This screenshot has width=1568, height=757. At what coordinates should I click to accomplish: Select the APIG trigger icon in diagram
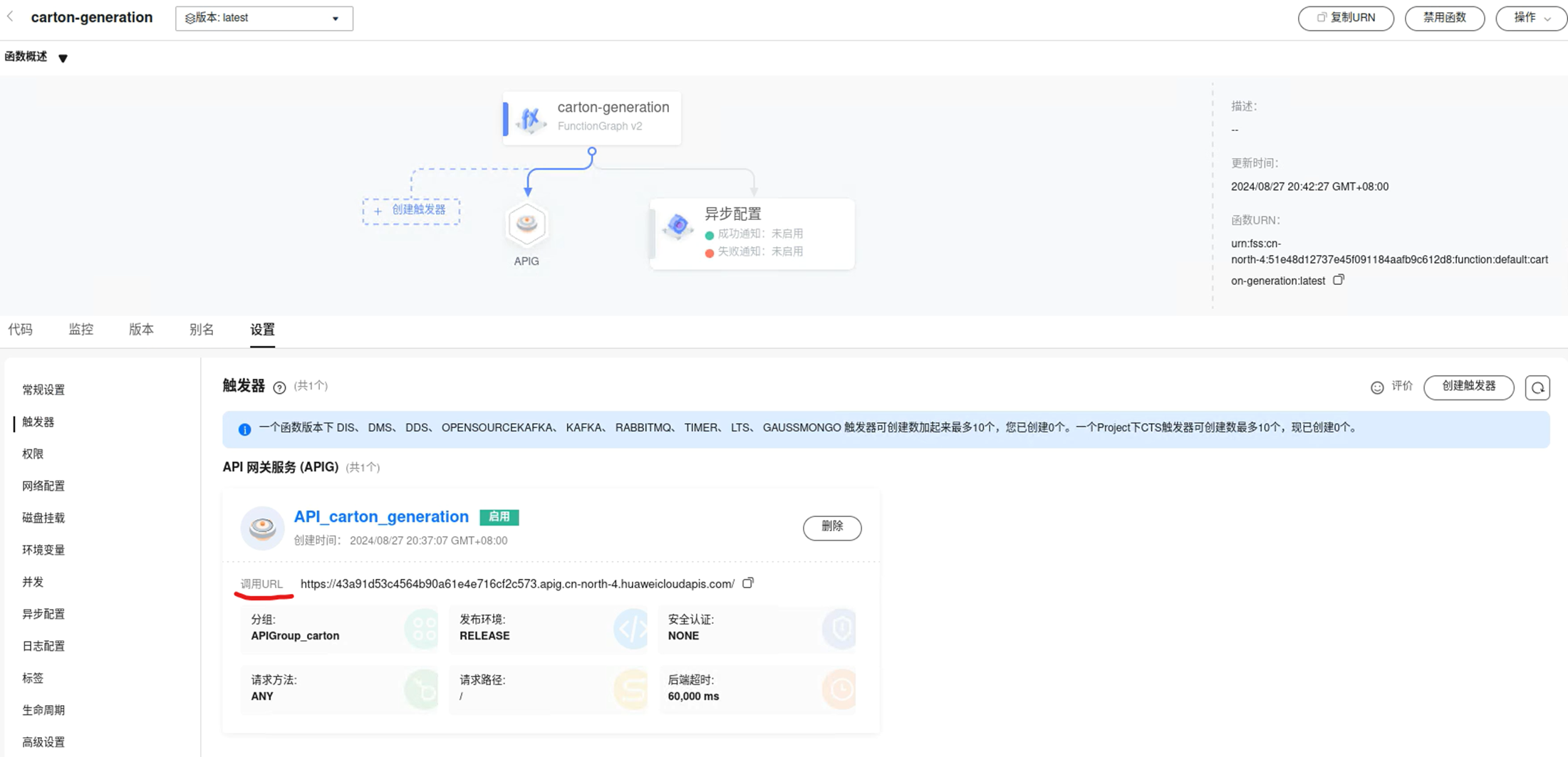526,224
